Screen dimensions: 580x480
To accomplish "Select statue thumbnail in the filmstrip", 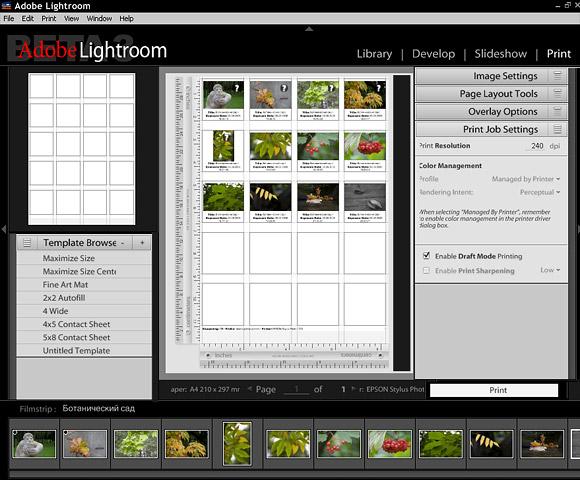I will click(34, 444).
